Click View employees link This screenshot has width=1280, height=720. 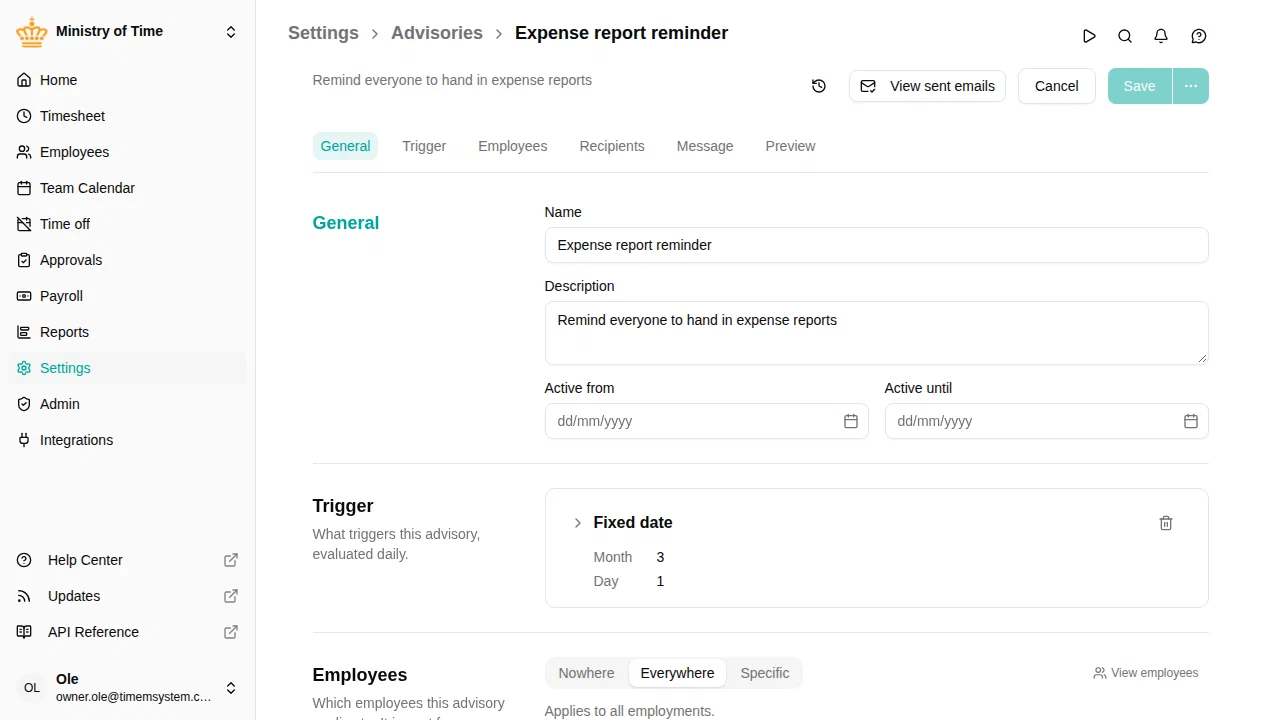pos(1146,673)
